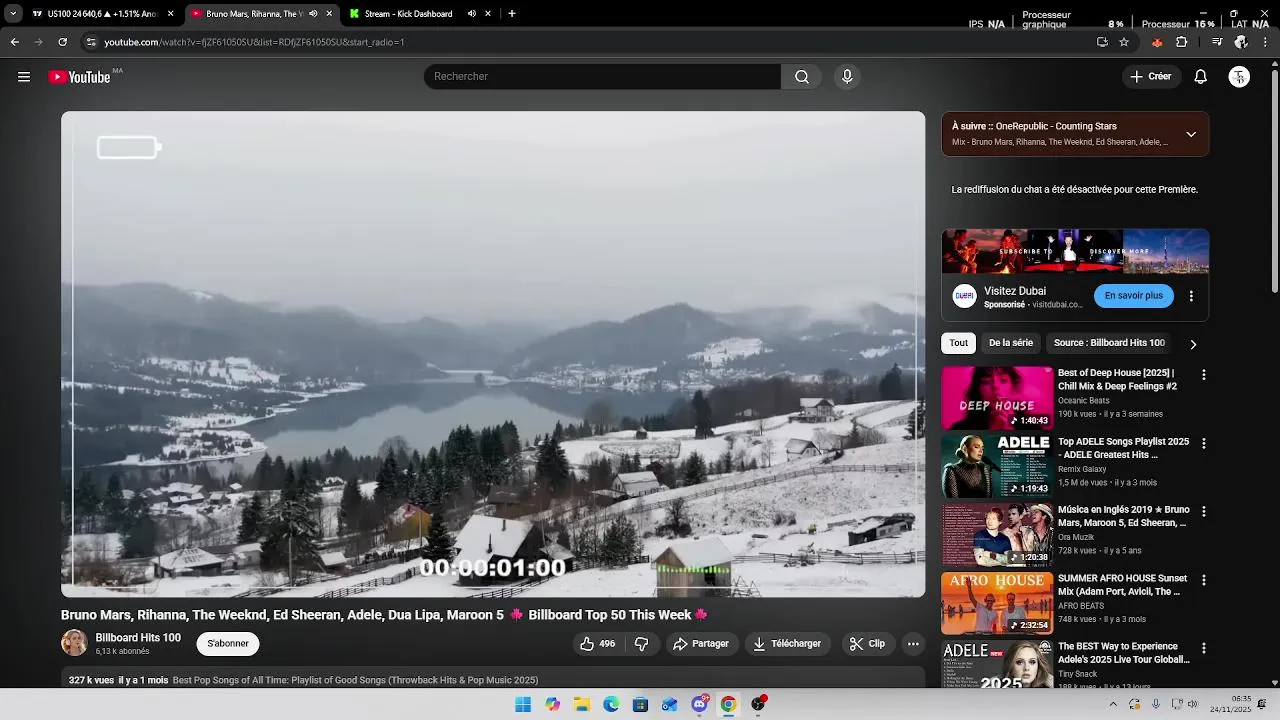
Task: Open Billboard Hits 100 channel avatar
Action: pyautogui.click(x=74, y=643)
